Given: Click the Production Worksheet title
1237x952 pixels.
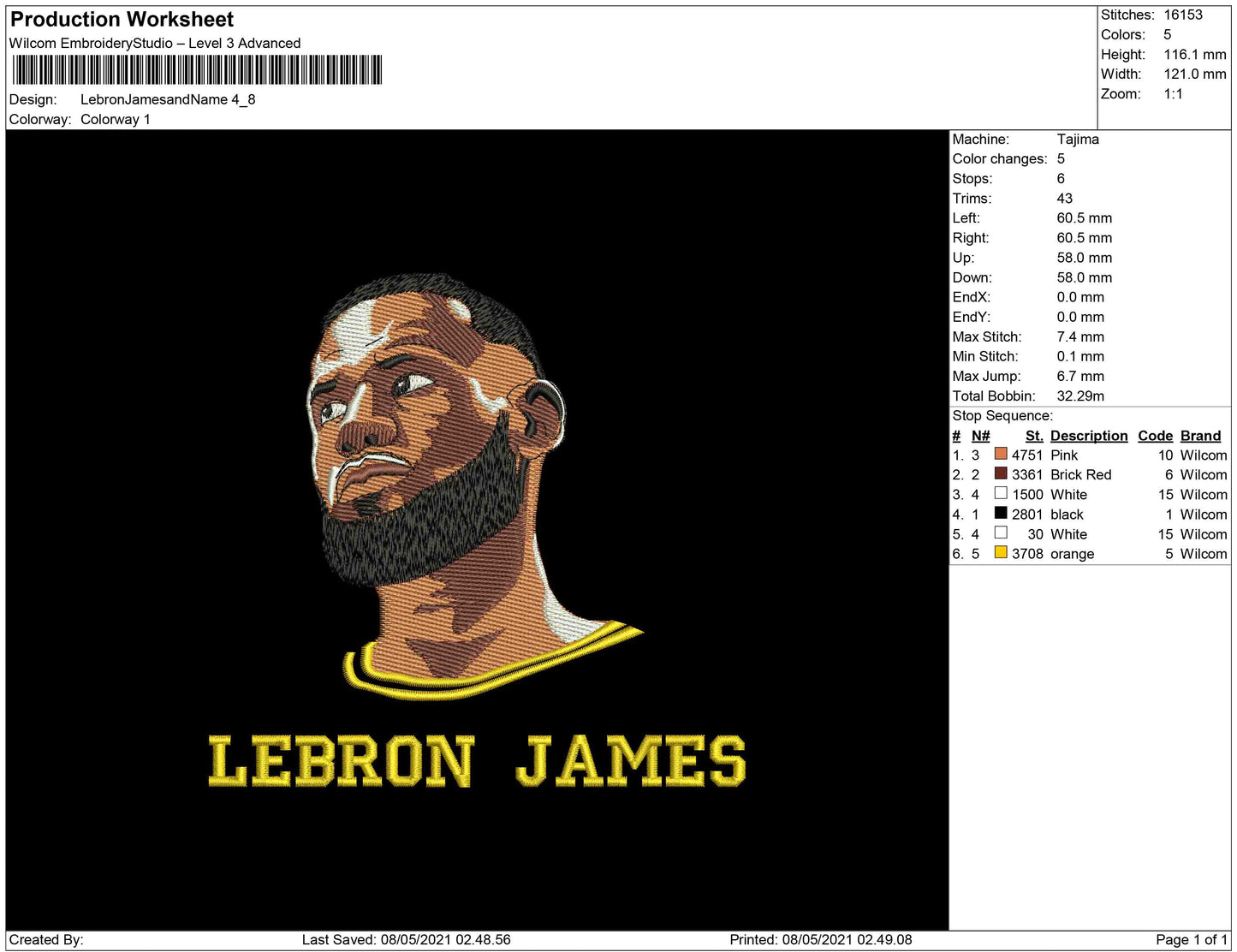Looking at the screenshot, I should coord(121,18).
